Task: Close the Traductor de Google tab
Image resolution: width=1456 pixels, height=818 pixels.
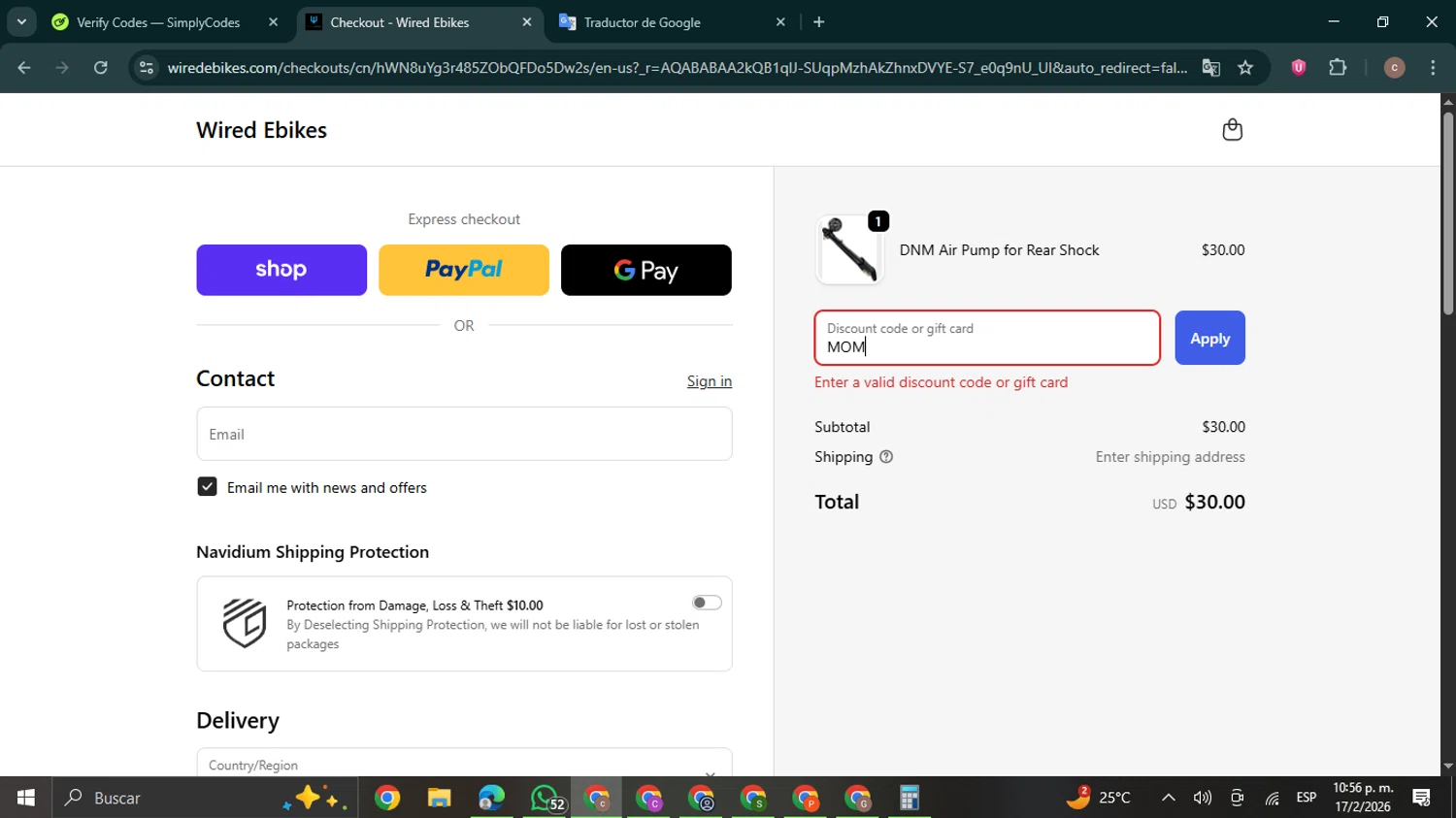Action: [780, 22]
